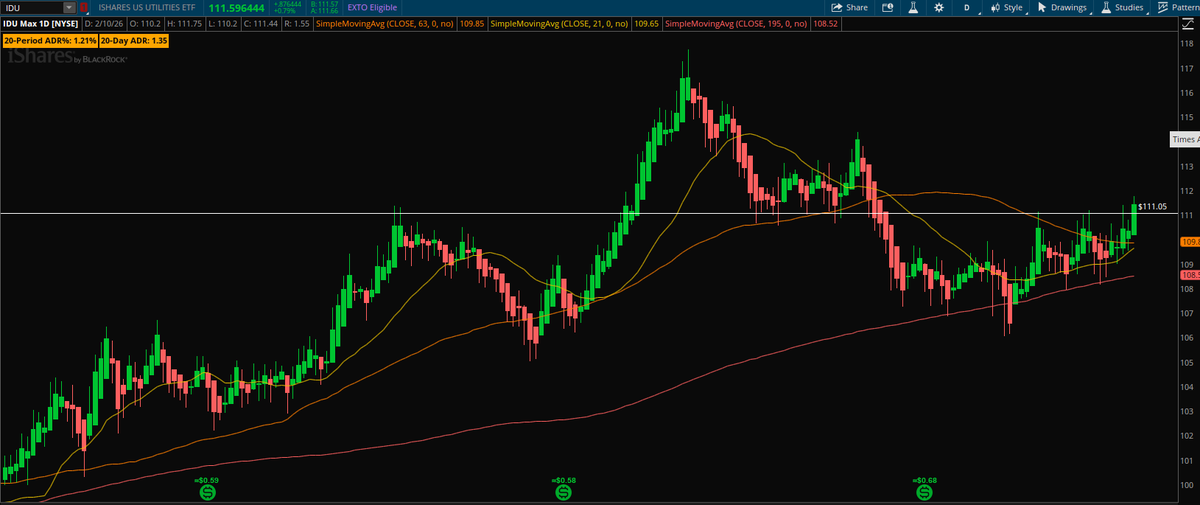Screen dimensions: 1200x505
Task: Click the 118 label on the price axis
Action: pos(1187,44)
